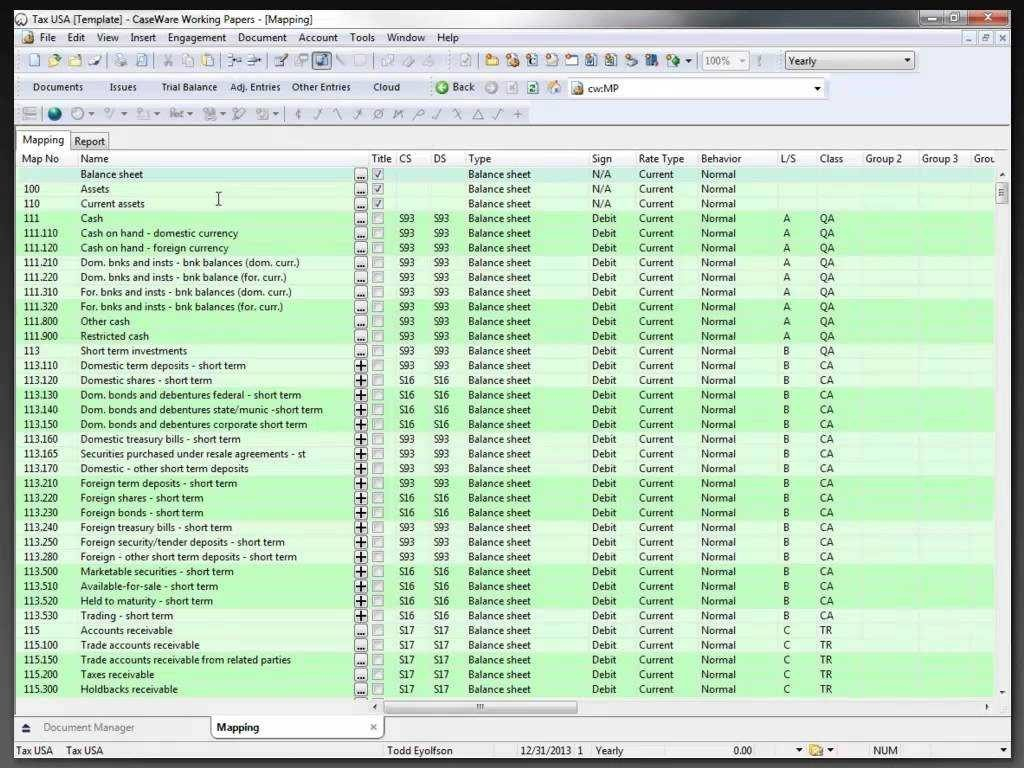Check the Title box for Assets row
The width and height of the screenshot is (1024, 768).
click(x=376, y=189)
